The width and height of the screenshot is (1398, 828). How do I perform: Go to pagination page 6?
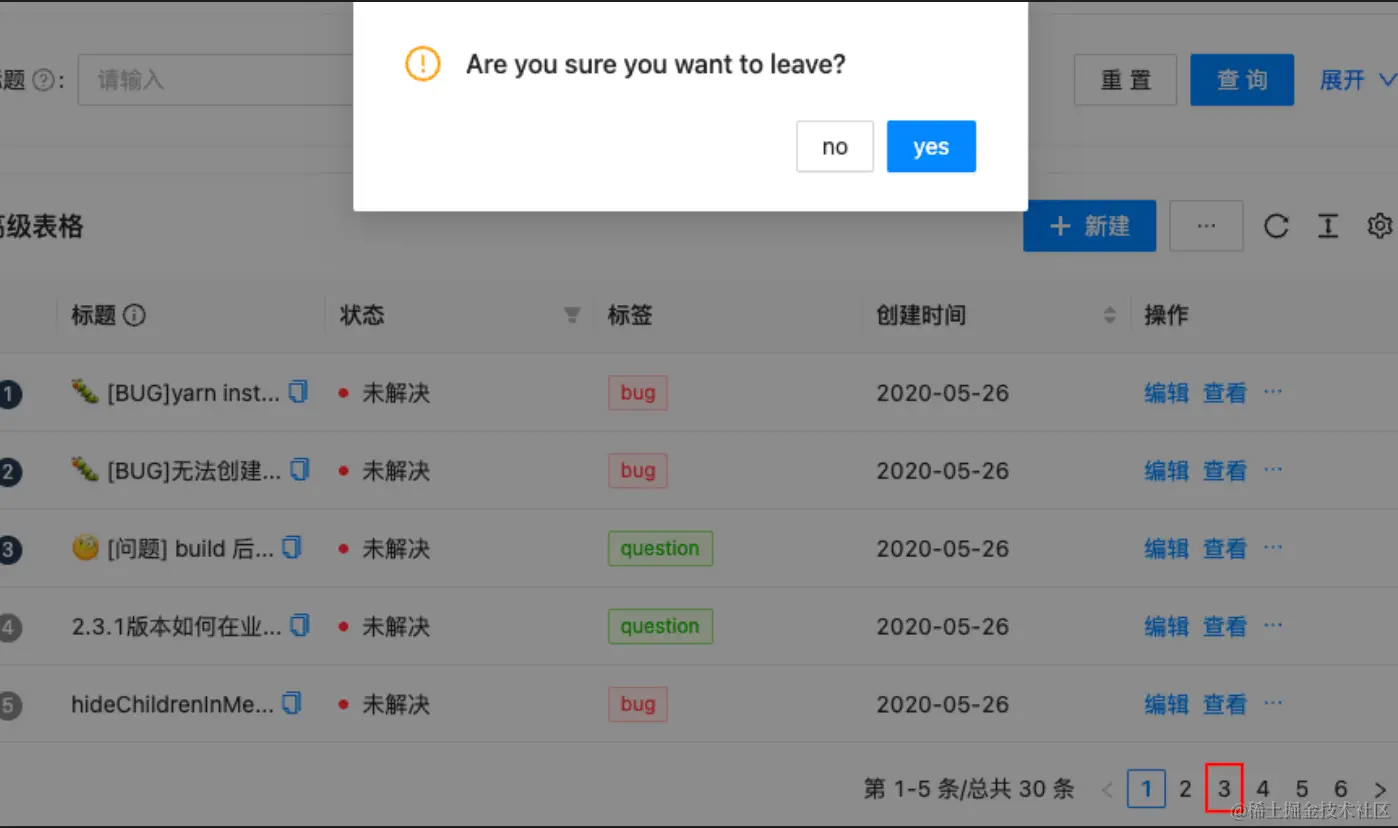pos(1341,789)
